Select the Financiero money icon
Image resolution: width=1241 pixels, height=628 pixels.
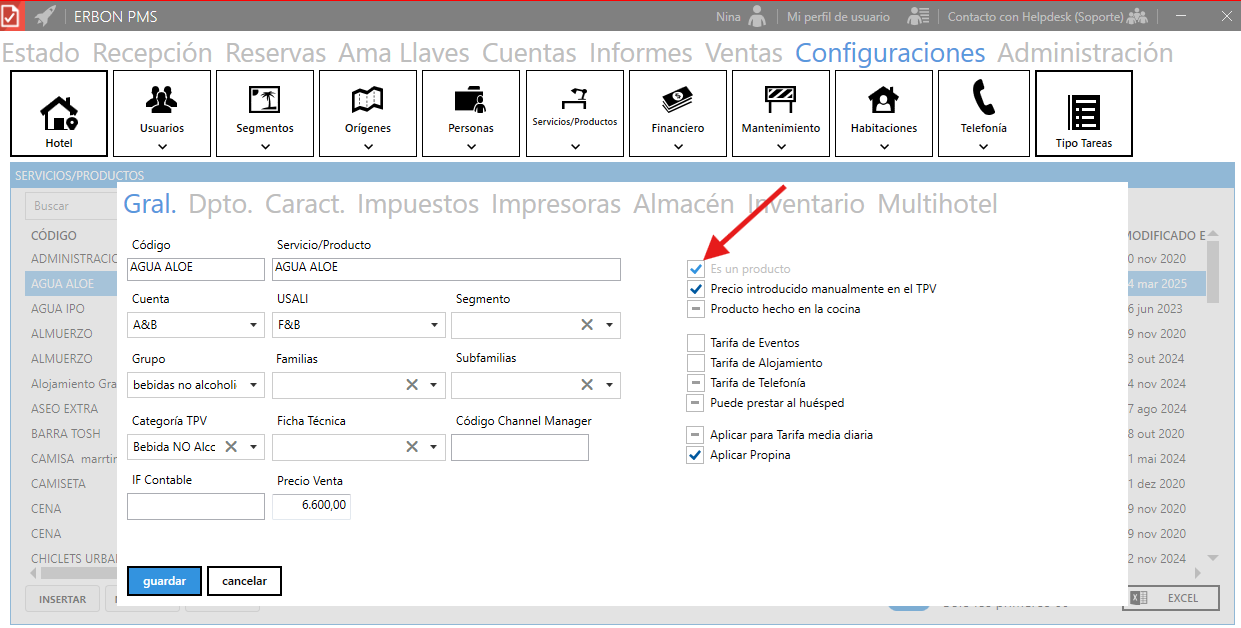677,100
